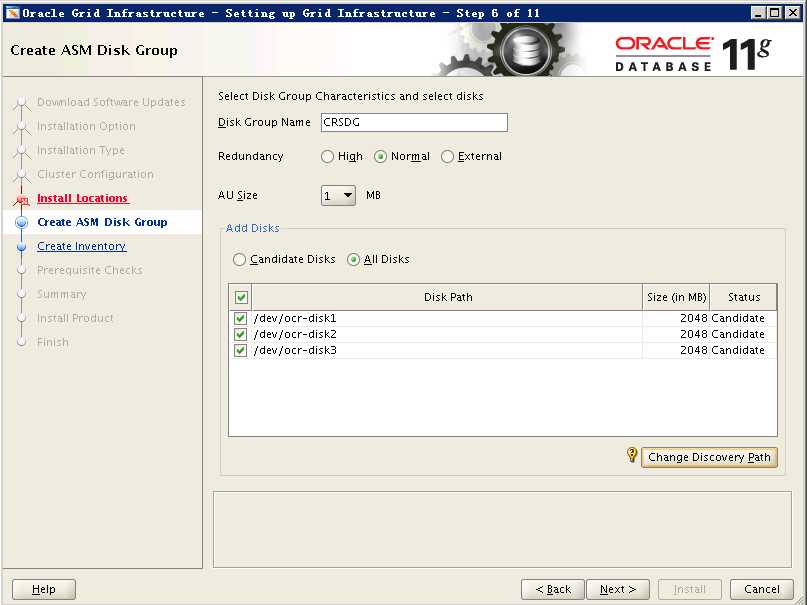The width and height of the screenshot is (807, 605).
Task: Click Installation Option step
Action: pyautogui.click(x=86, y=127)
